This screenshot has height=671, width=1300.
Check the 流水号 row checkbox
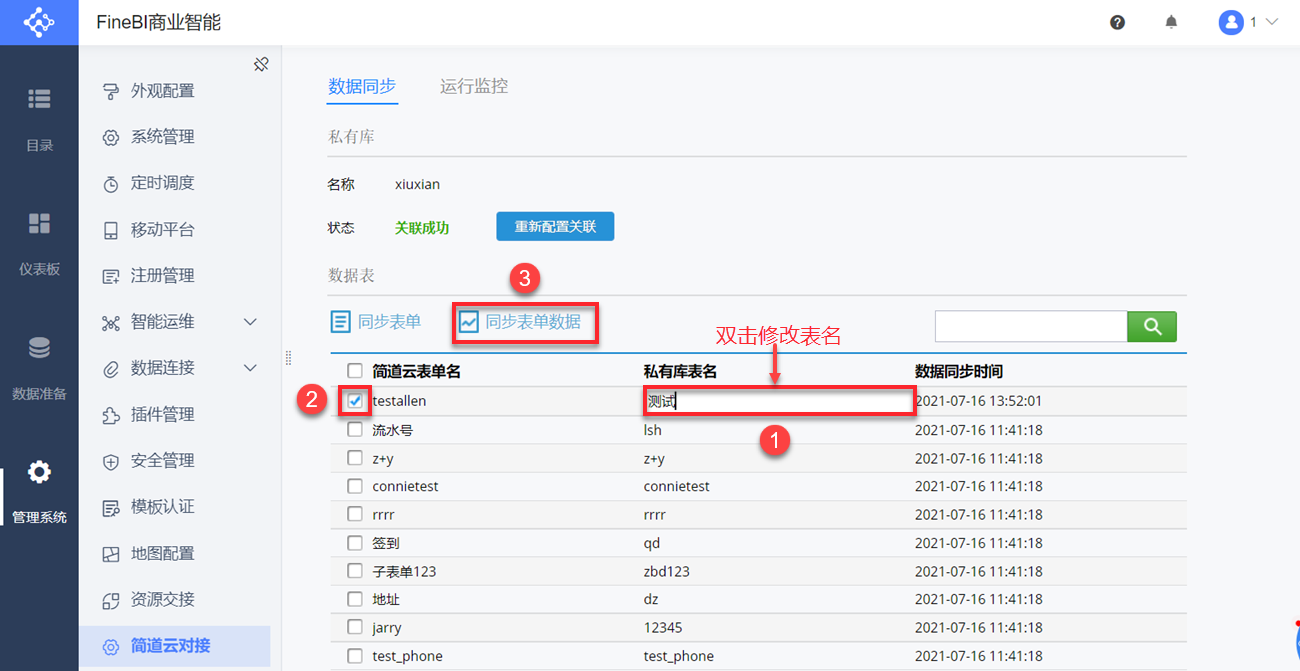click(355, 429)
